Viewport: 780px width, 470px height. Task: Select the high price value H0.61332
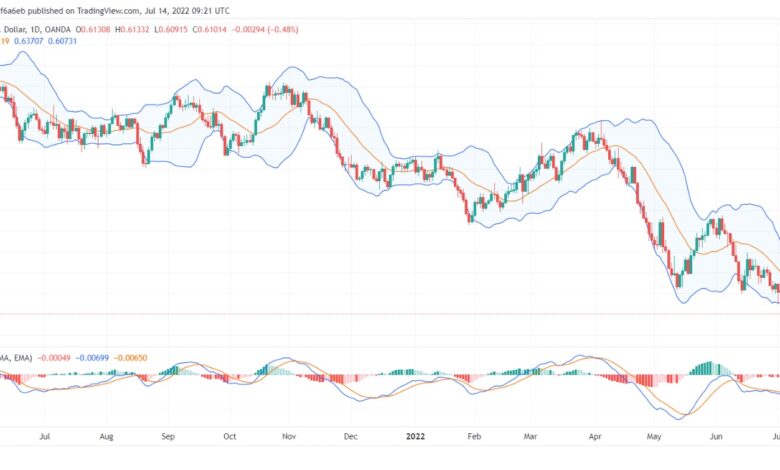[x=132, y=29]
